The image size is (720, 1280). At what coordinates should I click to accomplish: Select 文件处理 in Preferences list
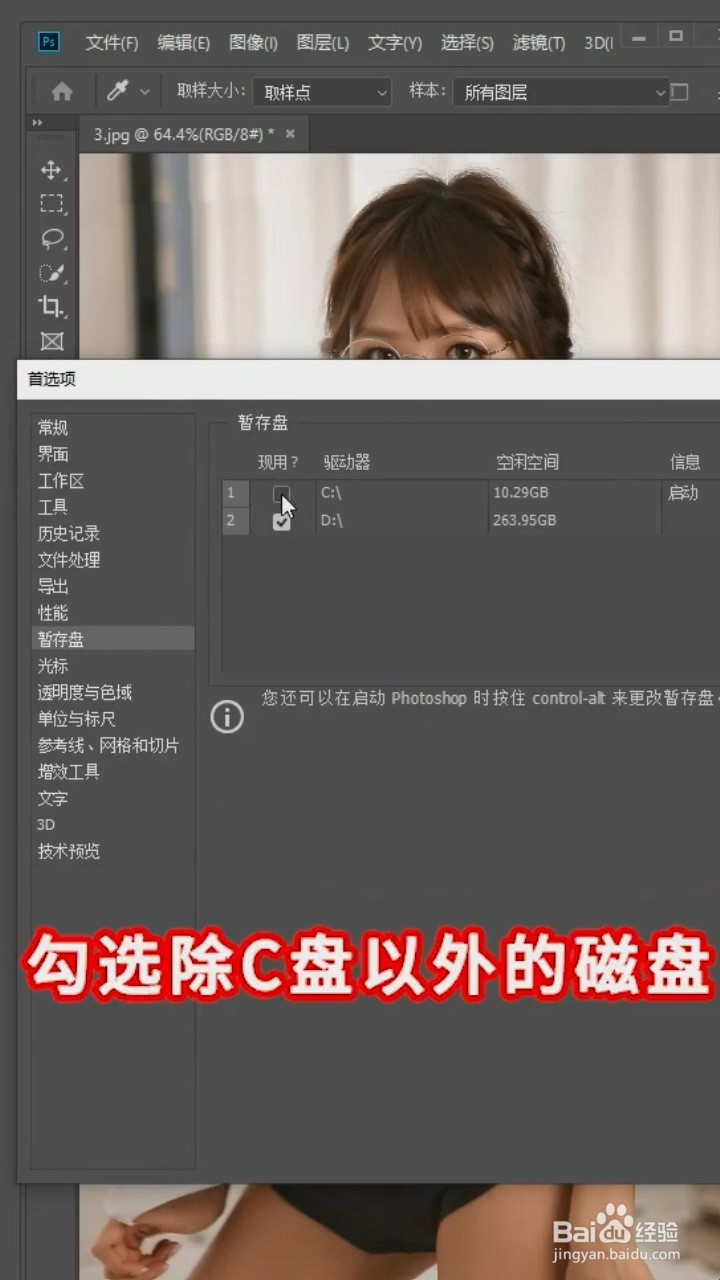(x=69, y=560)
